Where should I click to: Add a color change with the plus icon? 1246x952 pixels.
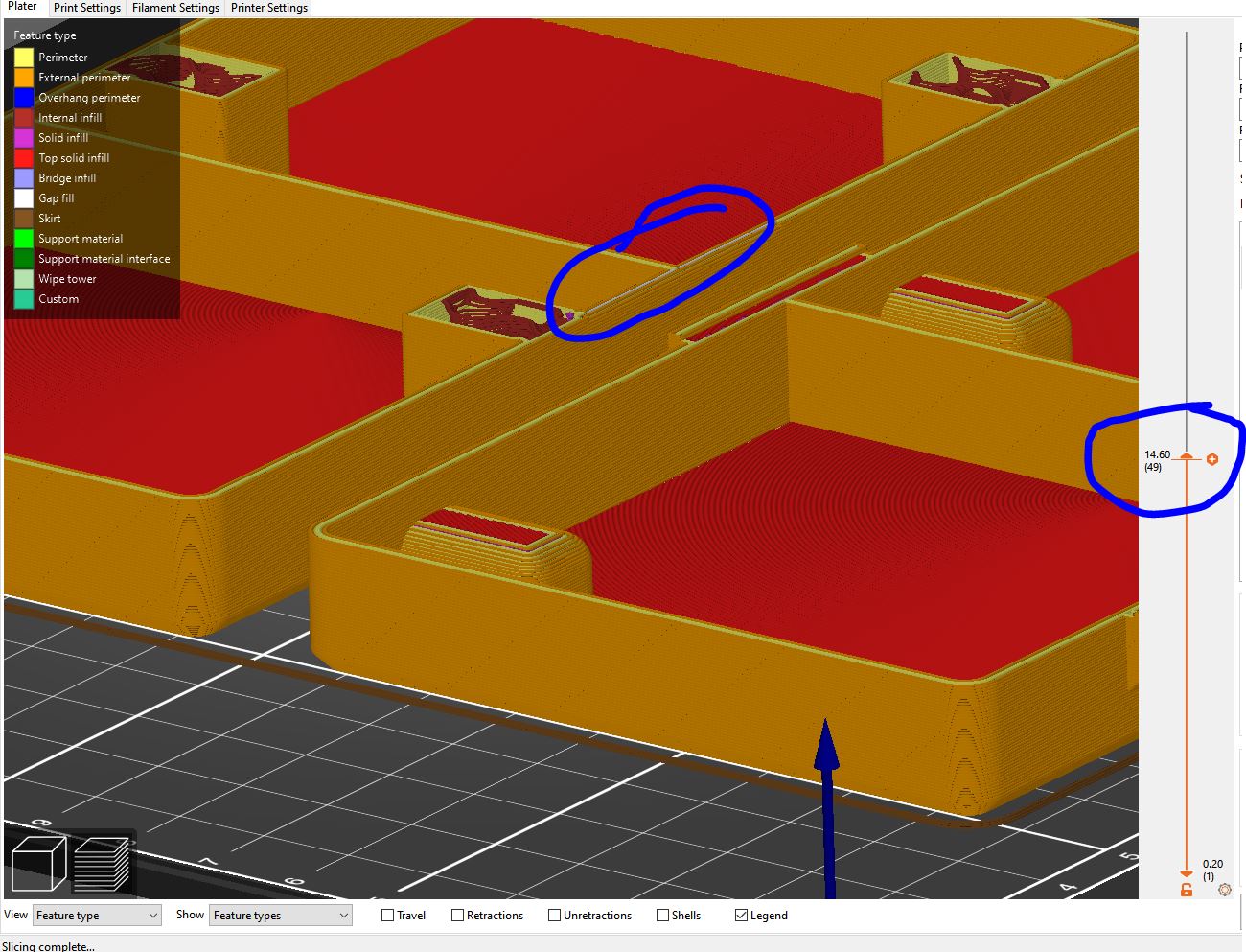[x=1211, y=458]
